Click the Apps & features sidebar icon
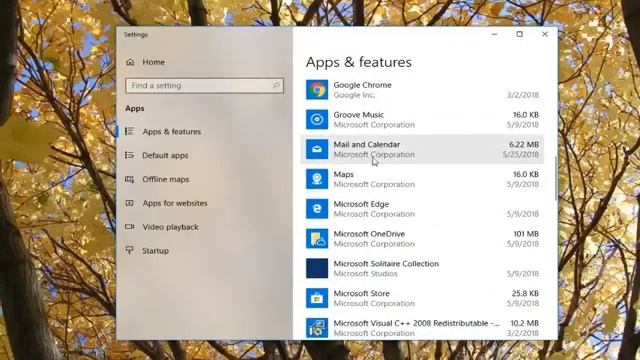This screenshot has width=640, height=360. [x=129, y=131]
